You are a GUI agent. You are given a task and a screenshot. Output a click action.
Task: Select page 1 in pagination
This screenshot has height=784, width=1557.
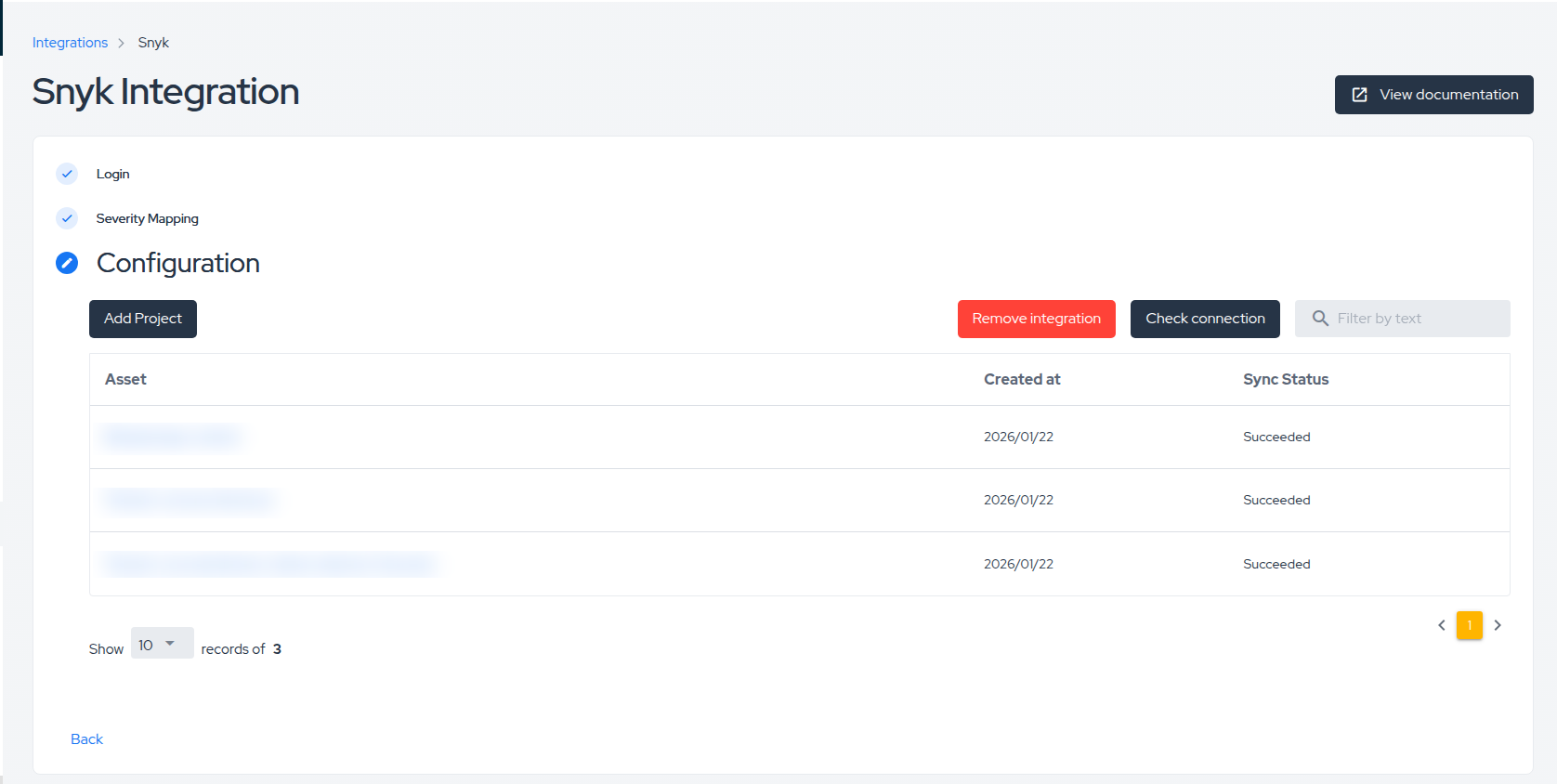[1470, 625]
